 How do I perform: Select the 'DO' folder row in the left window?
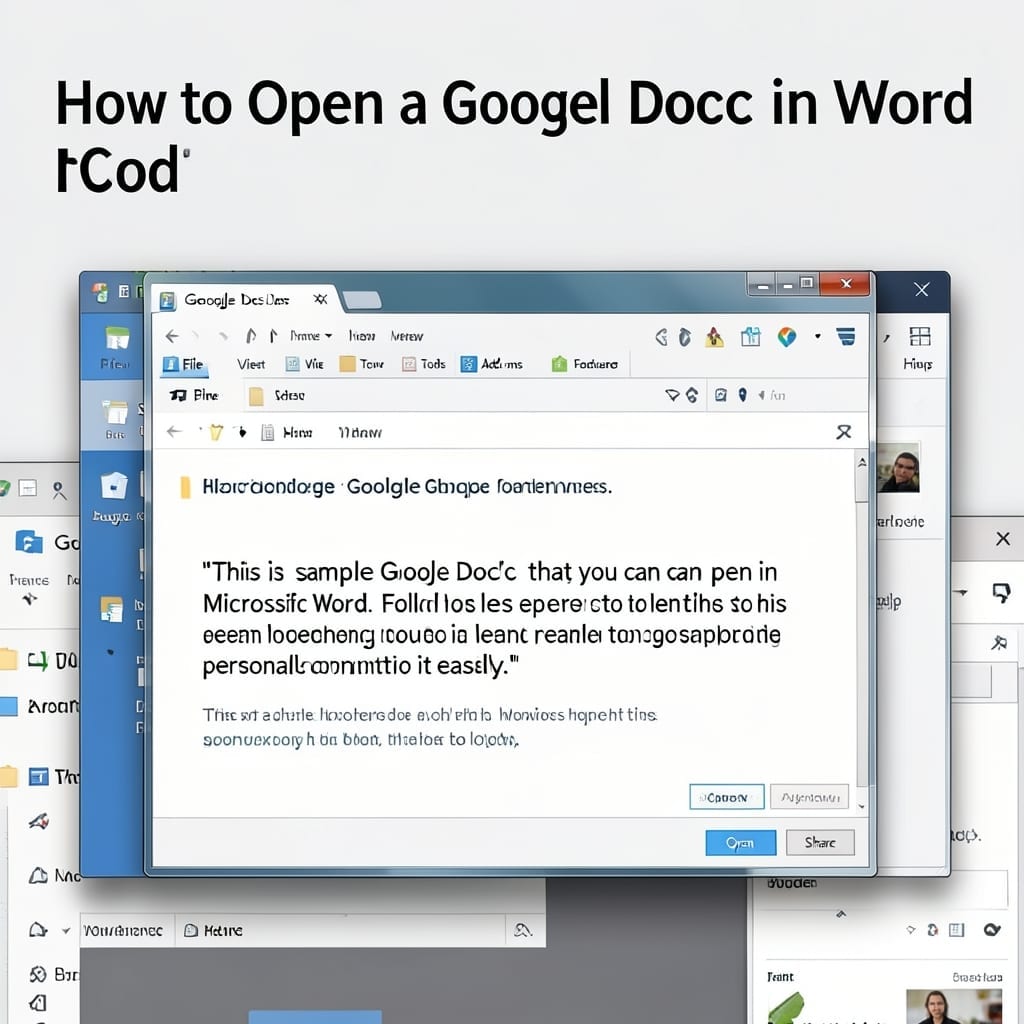click(39, 661)
